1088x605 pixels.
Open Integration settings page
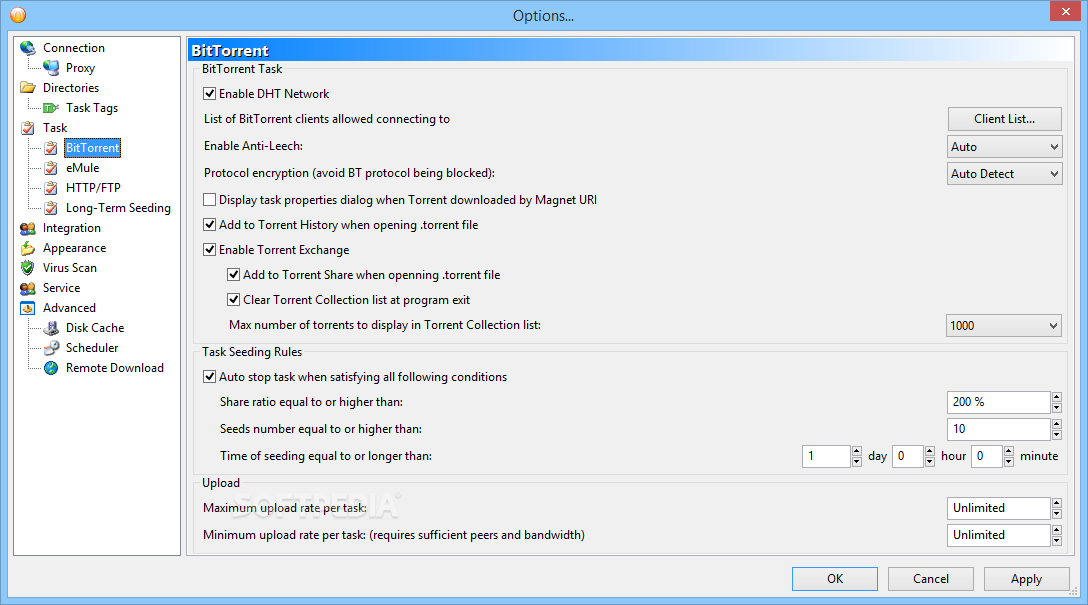71,228
